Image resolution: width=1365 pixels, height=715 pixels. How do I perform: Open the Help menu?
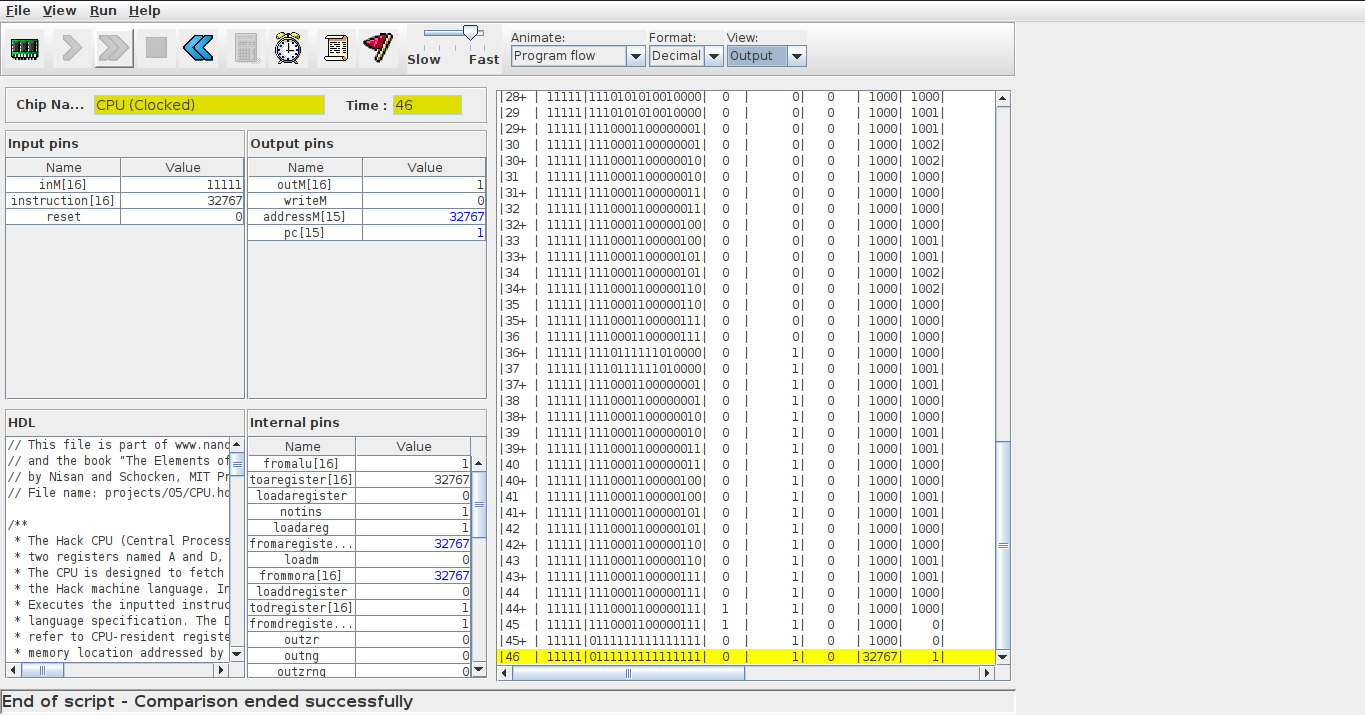pyautogui.click(x=145, y=10)
